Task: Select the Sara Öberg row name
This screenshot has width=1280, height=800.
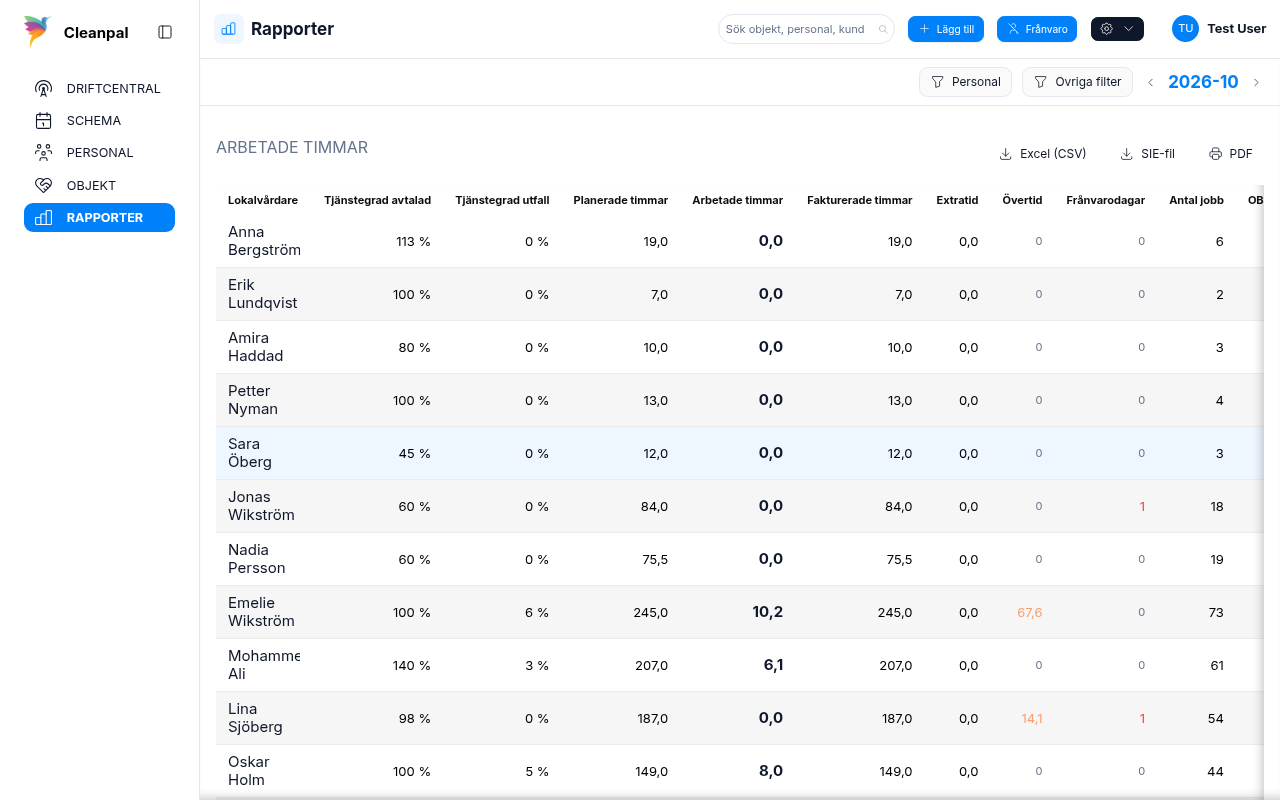Action: pyautogui.click(x=250, y=453)
